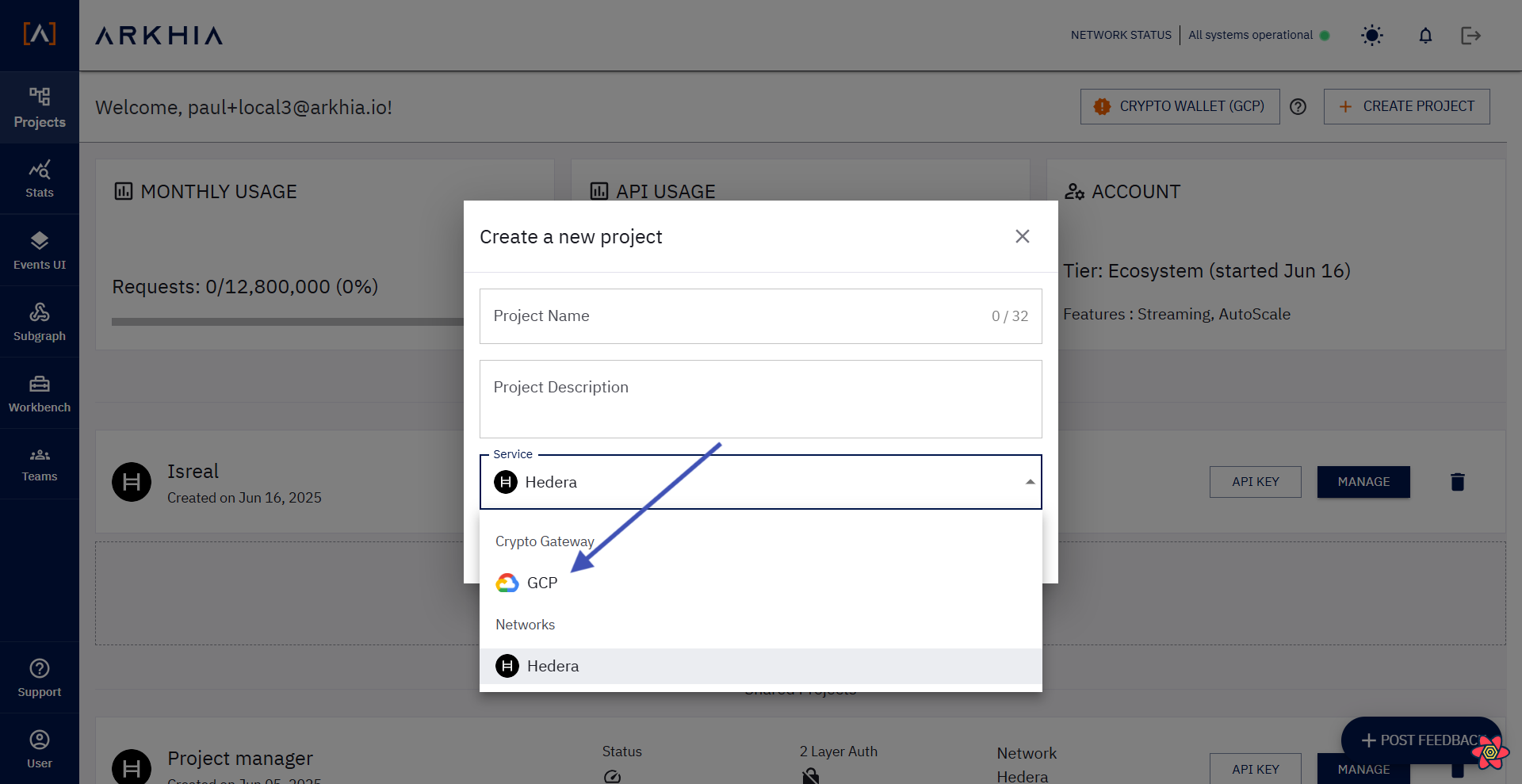Image resolution: width=1522 pixels, height=784 pixels.
Task: Click the Monthly Usage chart icon
Action: tap(124, 191)
